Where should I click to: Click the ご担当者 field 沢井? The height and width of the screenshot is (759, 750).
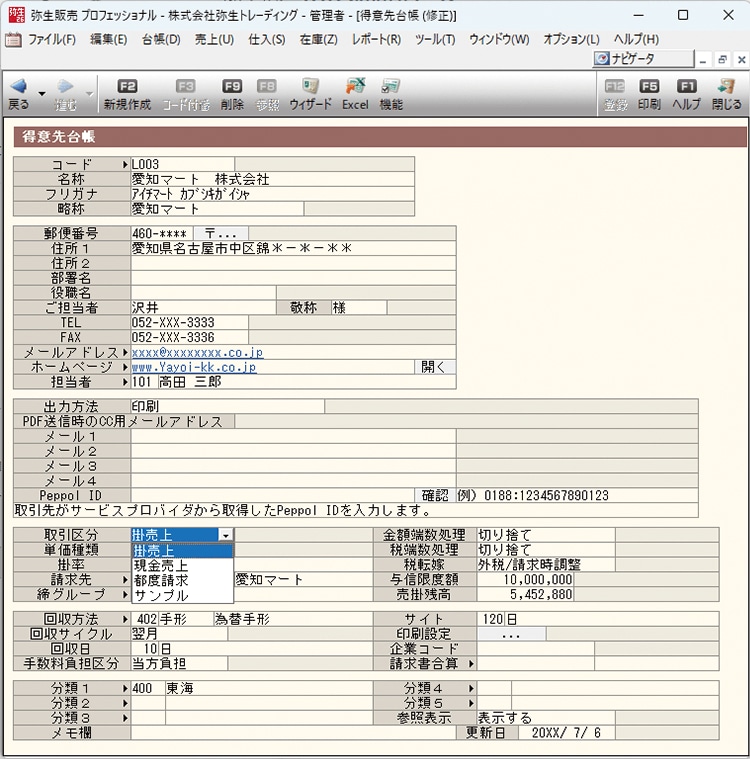203,308
